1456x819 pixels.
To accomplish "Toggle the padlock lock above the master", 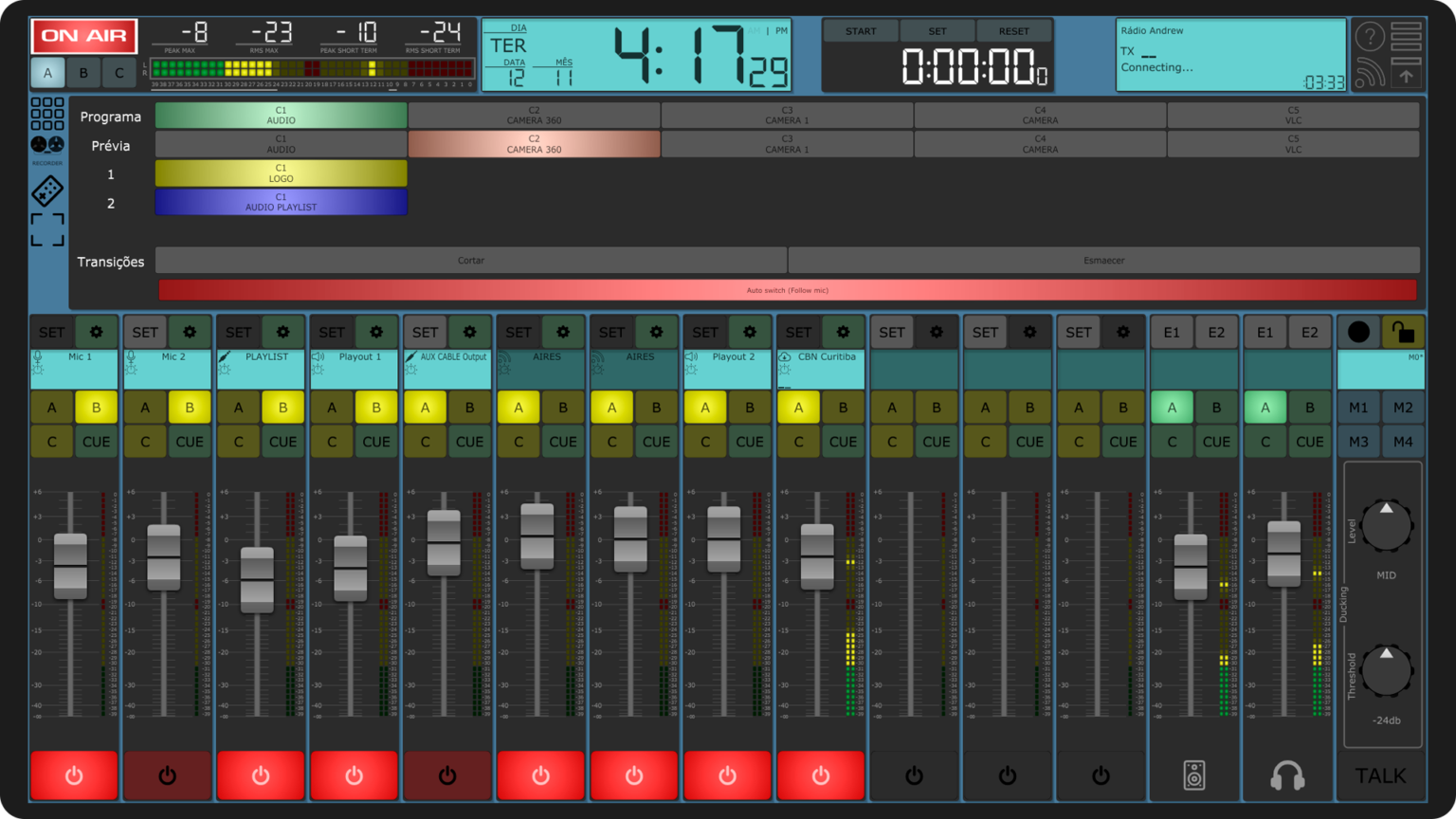I will pos(1404,332).
